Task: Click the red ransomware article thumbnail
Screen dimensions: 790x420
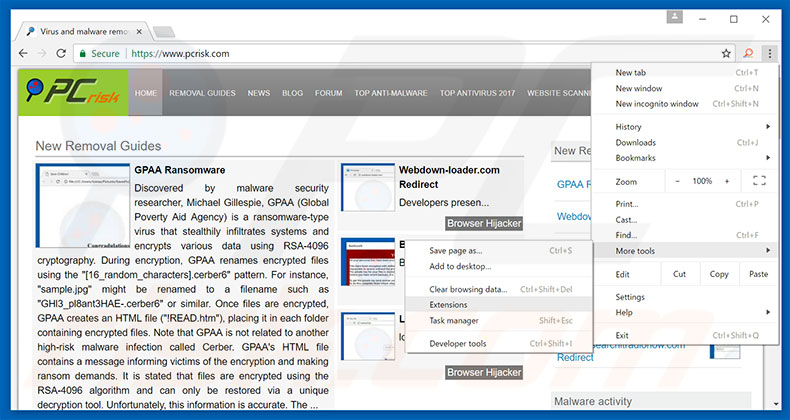Action: click(368, 262)
